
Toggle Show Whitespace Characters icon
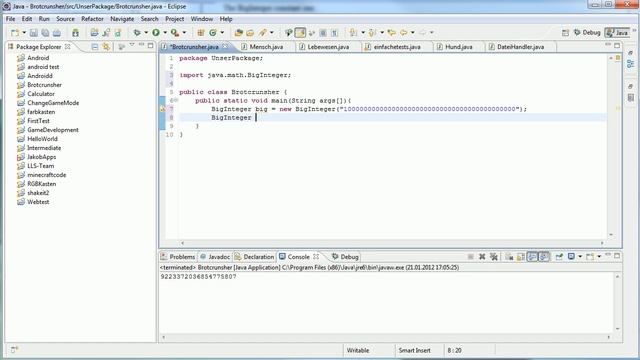[334, 33]
